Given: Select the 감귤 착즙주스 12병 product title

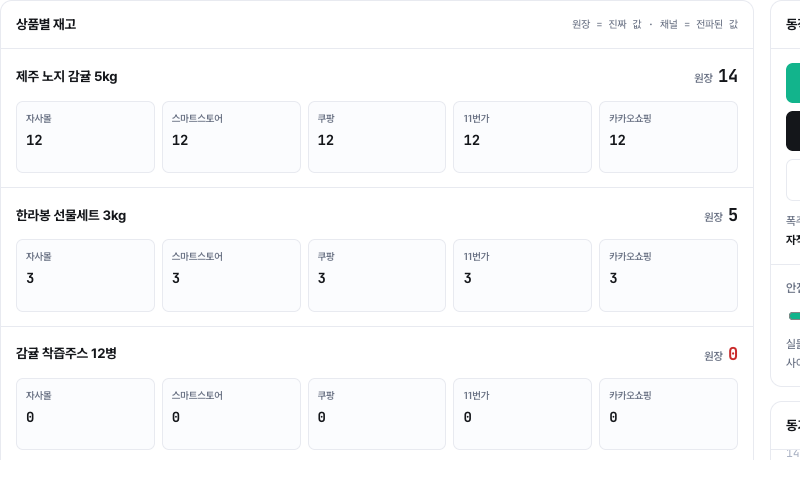Looking at the screenshot, I should (66, 354).
